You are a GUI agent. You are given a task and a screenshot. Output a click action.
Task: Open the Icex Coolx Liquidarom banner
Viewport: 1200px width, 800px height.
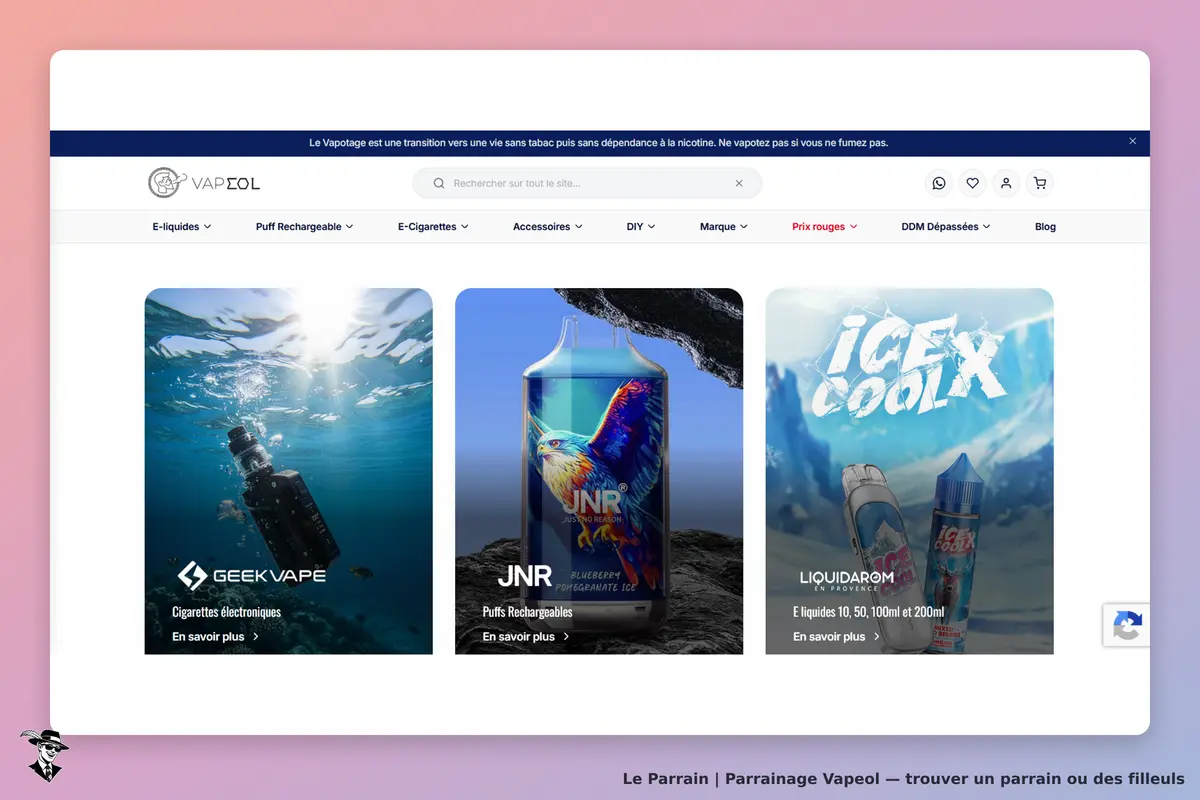pyautogui.click(x=909, y=471)
